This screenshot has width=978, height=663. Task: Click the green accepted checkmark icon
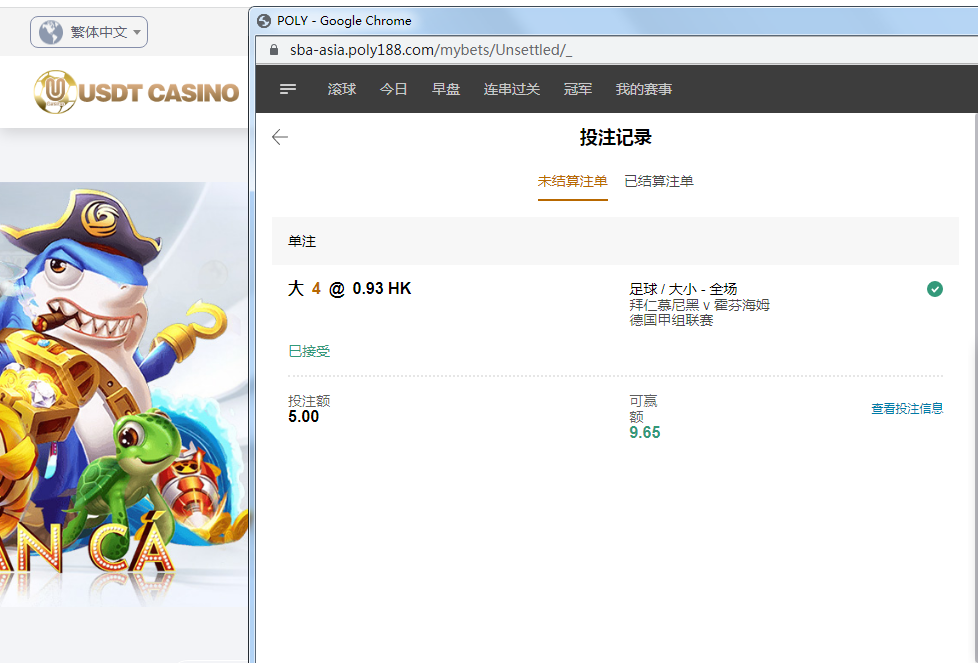click(934, 289)
